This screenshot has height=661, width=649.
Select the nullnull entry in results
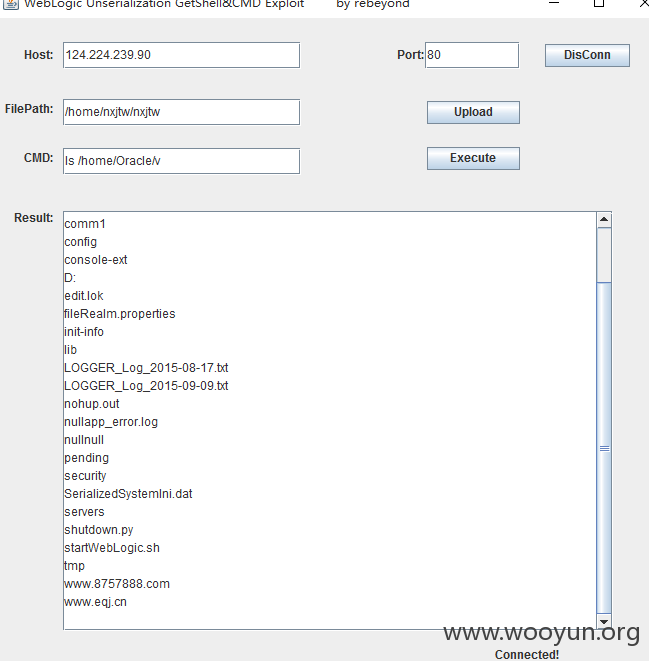[84, 440]
